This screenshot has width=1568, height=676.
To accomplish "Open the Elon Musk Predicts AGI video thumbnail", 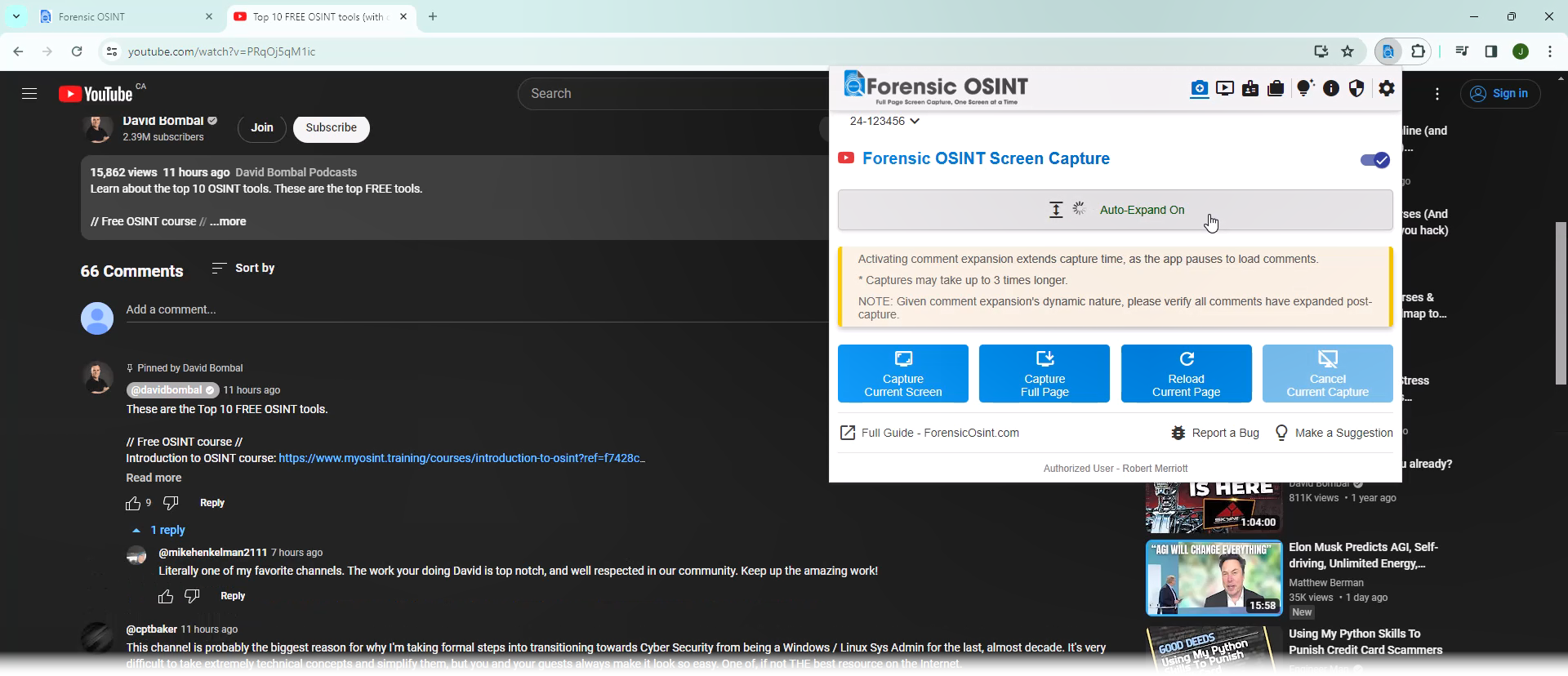I will click(1214, 578).
